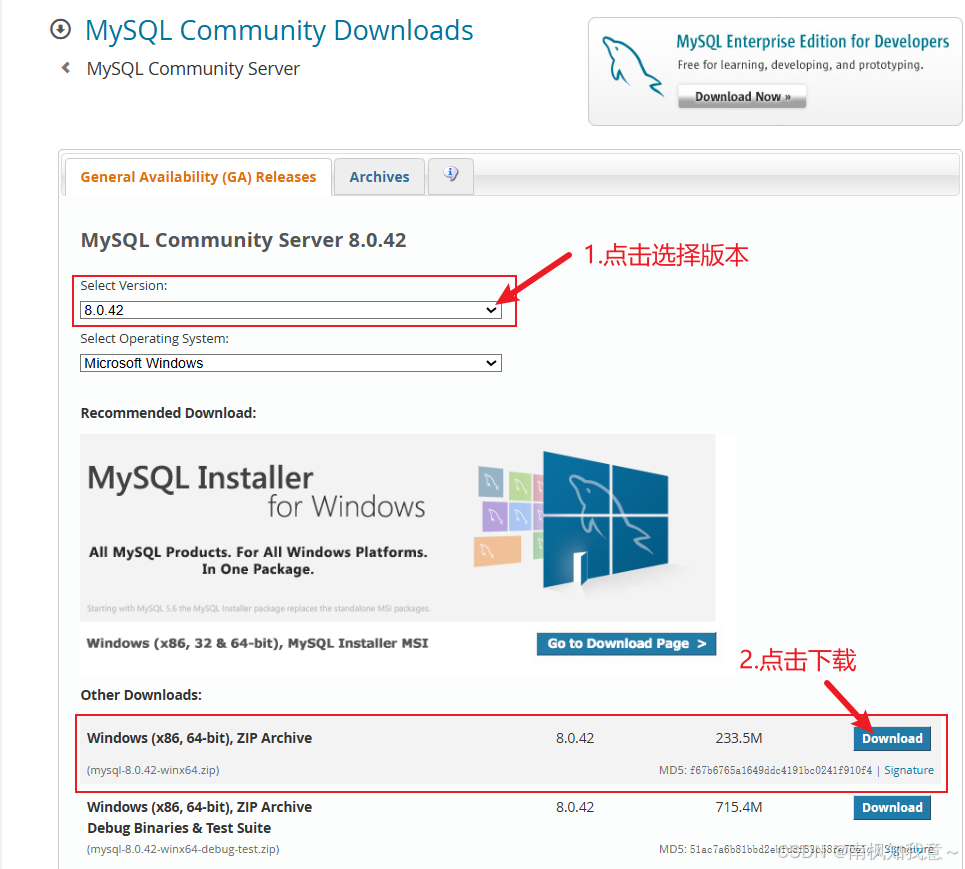Click 'Windows (x86, 32 & 64-bit), MySQL Installer MSI'

coord(257,643)
